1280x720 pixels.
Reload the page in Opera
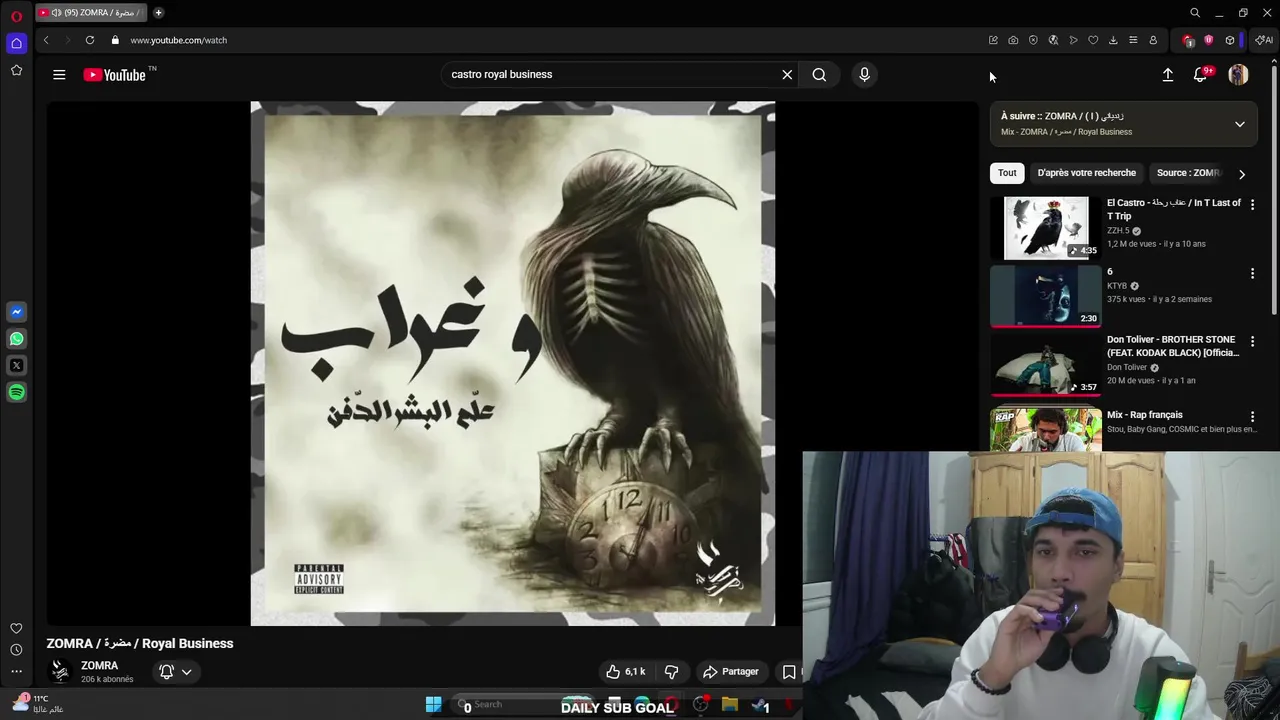(90, 40)
